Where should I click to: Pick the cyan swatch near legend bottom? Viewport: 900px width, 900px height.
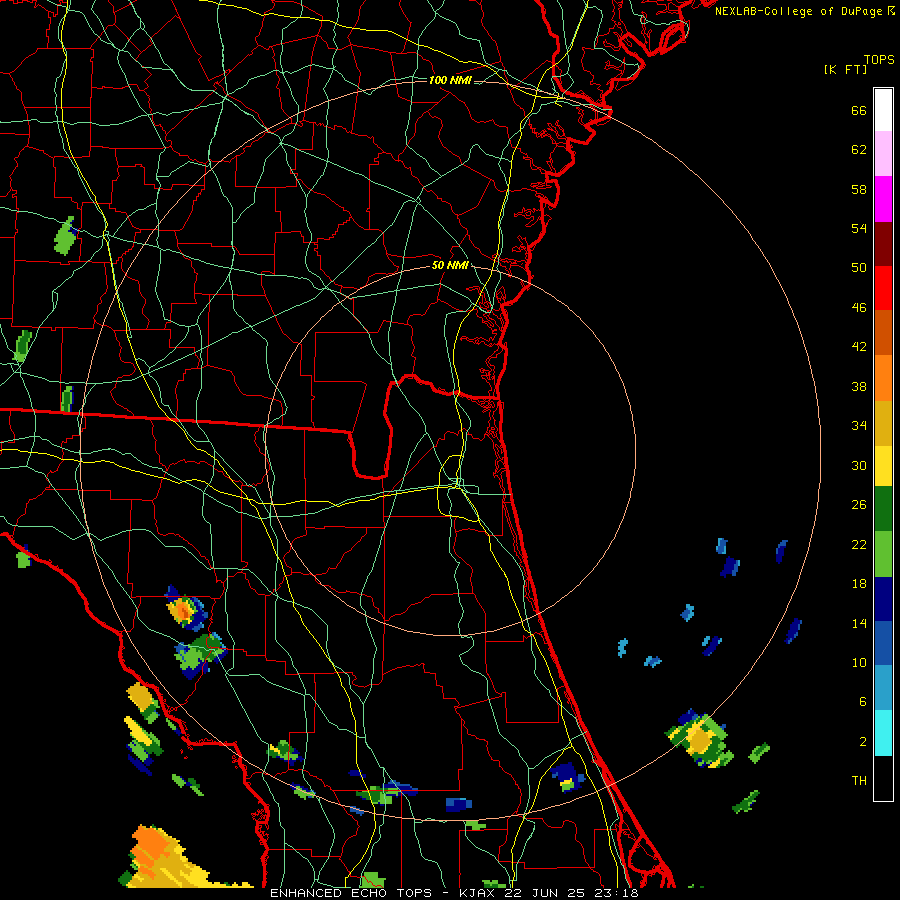[x=883, y=733]
